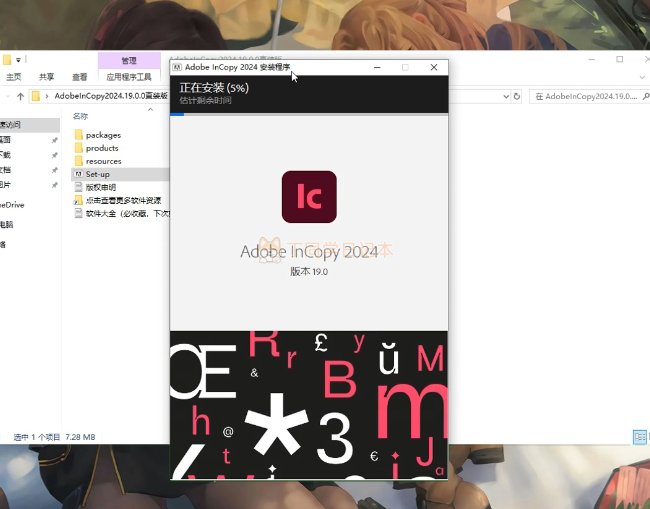Open the 共享 ribbon tab
This screenshot has width=650, height=509.
pos(46,77)
